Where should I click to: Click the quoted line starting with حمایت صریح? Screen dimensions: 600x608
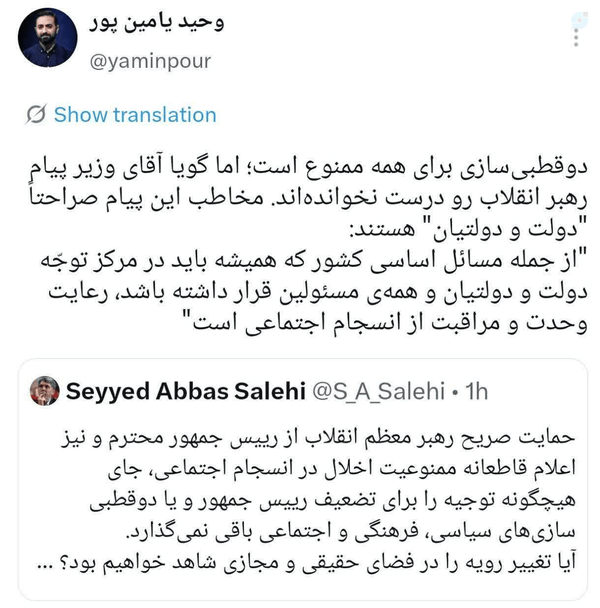click(318, 439)
